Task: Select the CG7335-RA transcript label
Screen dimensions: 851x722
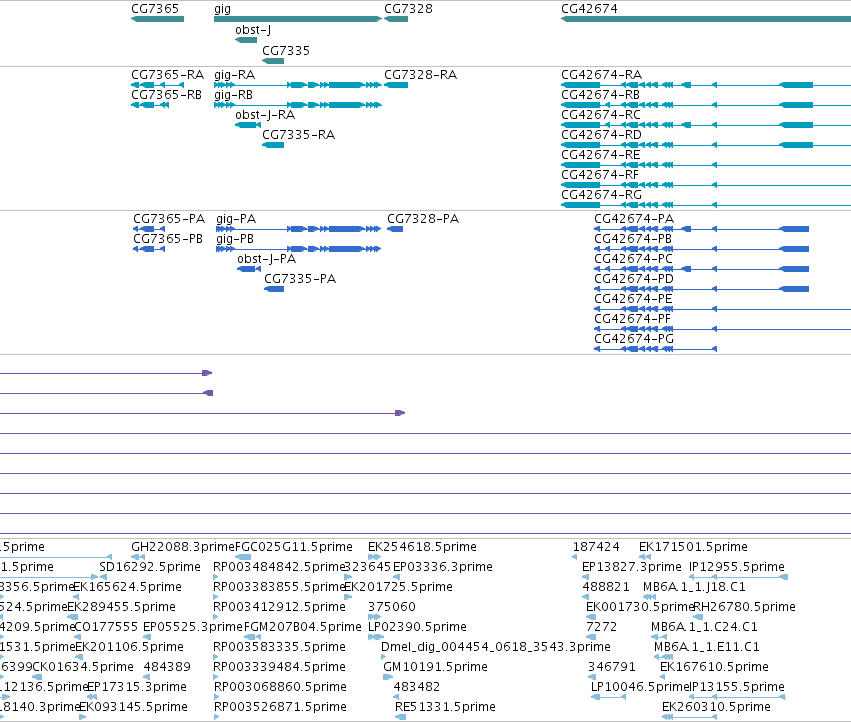Action: tap(298, 135)
